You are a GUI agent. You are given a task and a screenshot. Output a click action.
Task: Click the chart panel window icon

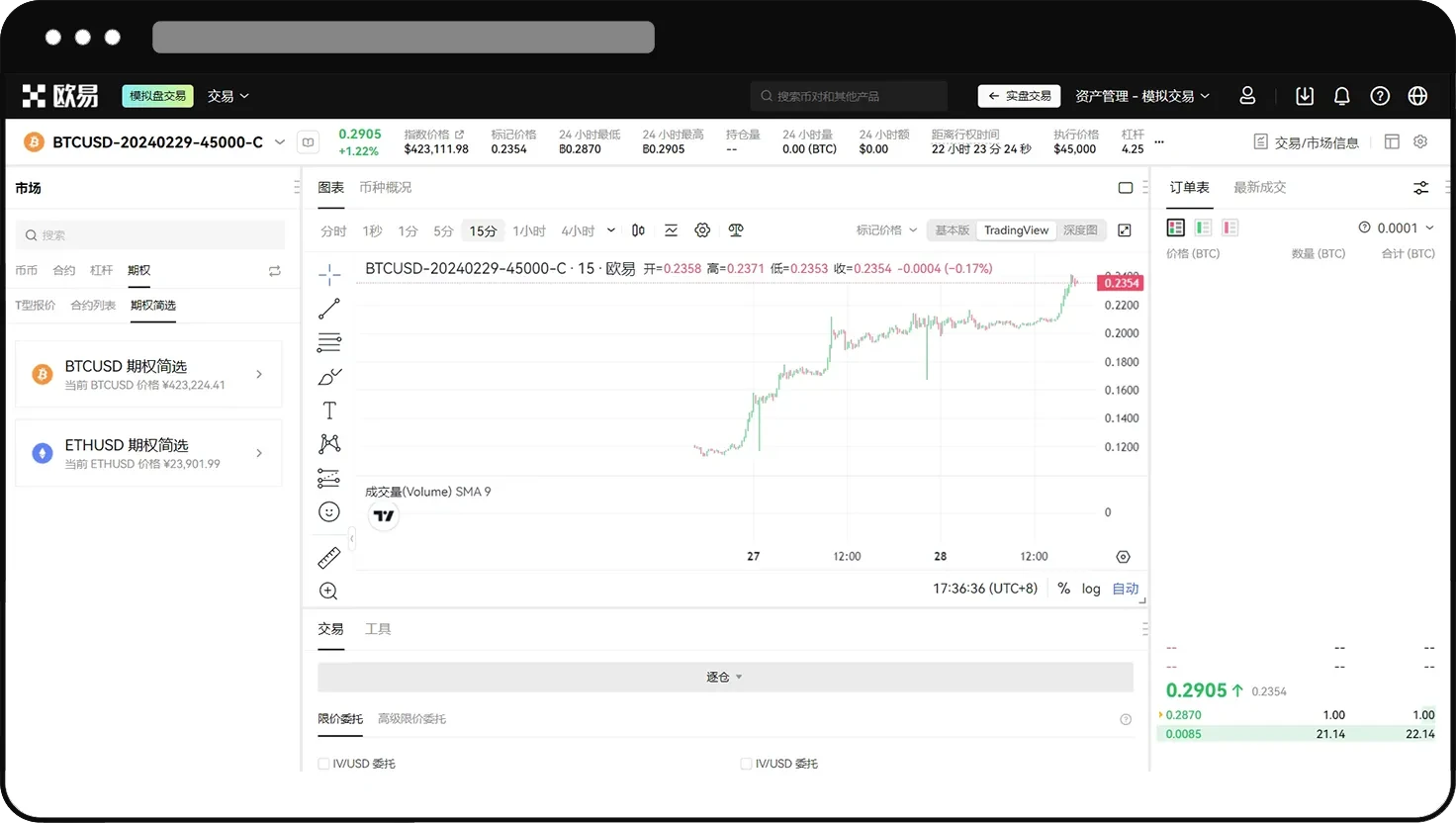tap(1126, 188)
